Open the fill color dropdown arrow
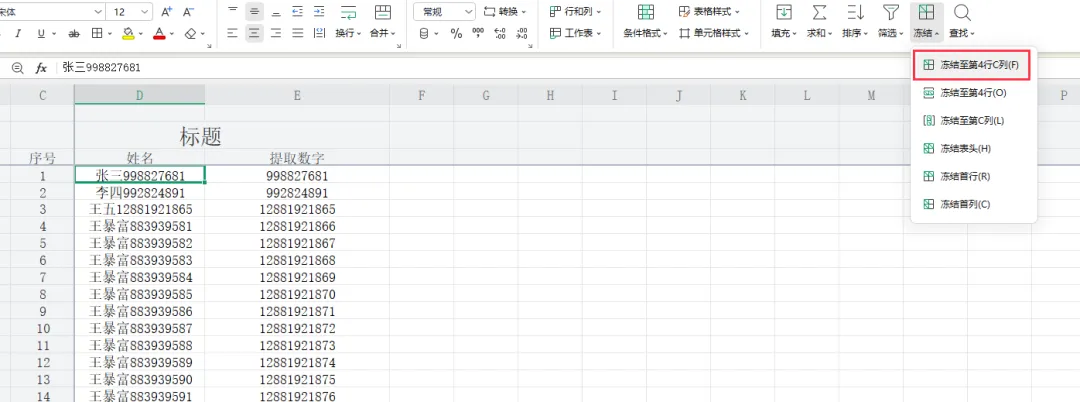Image resolution: width=1080 pixels, height=402 pixels. tap(141, 33)
